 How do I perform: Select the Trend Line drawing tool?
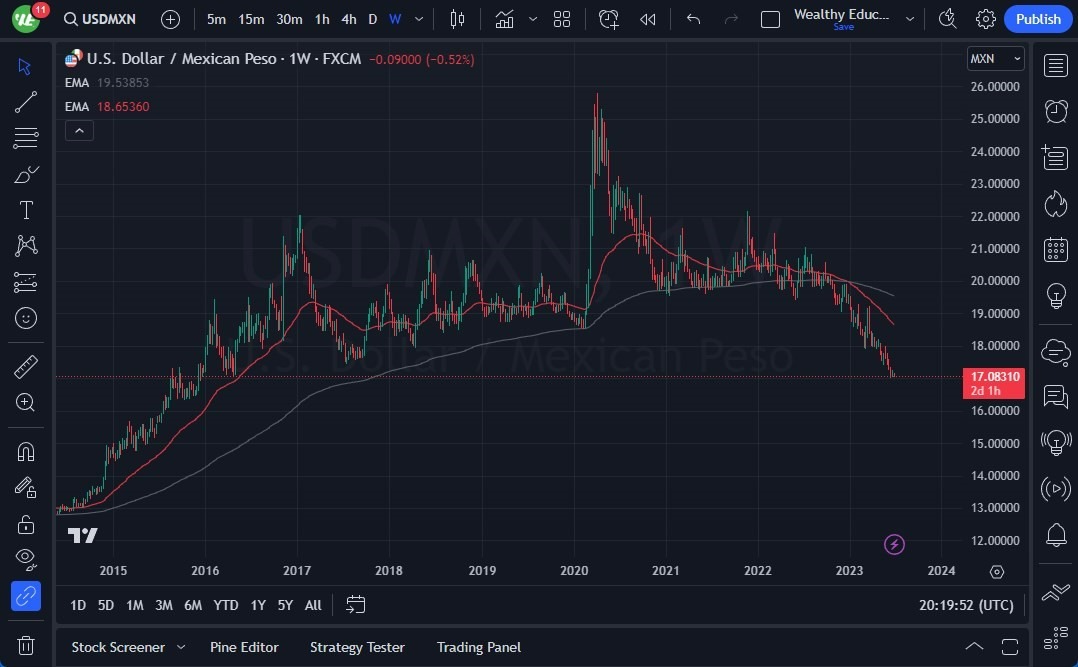click(x=25, y=101)
